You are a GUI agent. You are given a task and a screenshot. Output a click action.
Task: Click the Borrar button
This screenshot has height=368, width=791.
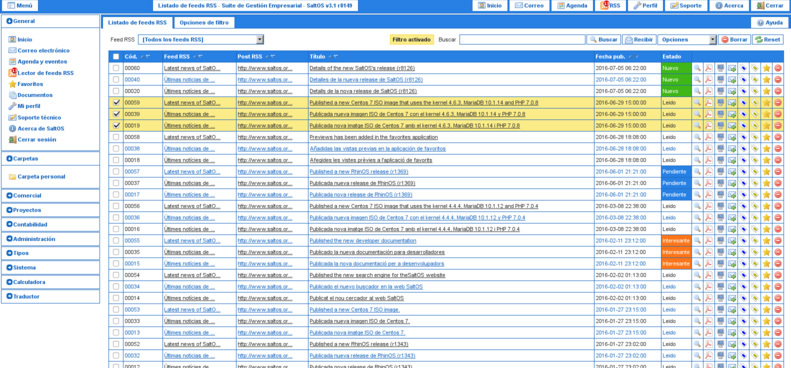[x=734, y=39]
